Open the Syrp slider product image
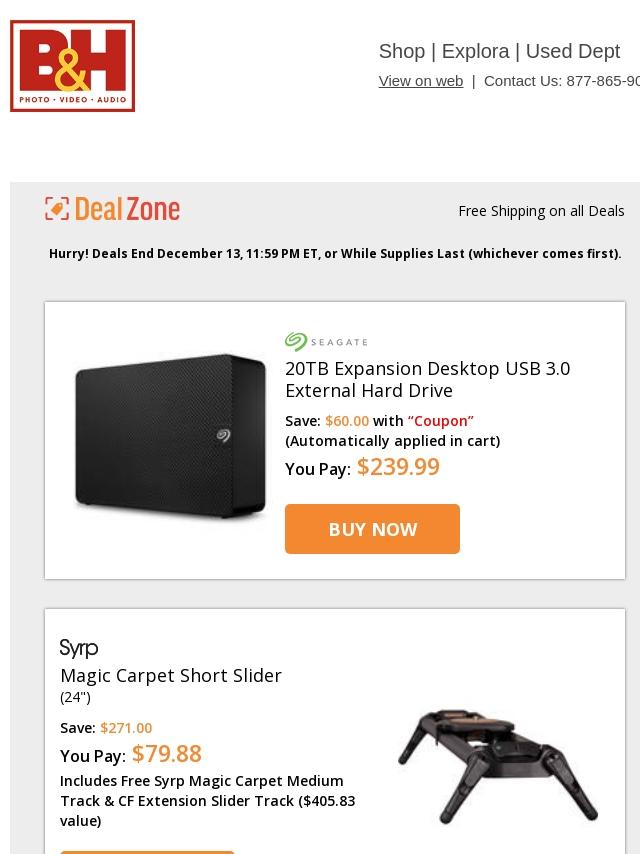This screenshot has height=854, width=640. coord(497,765)
